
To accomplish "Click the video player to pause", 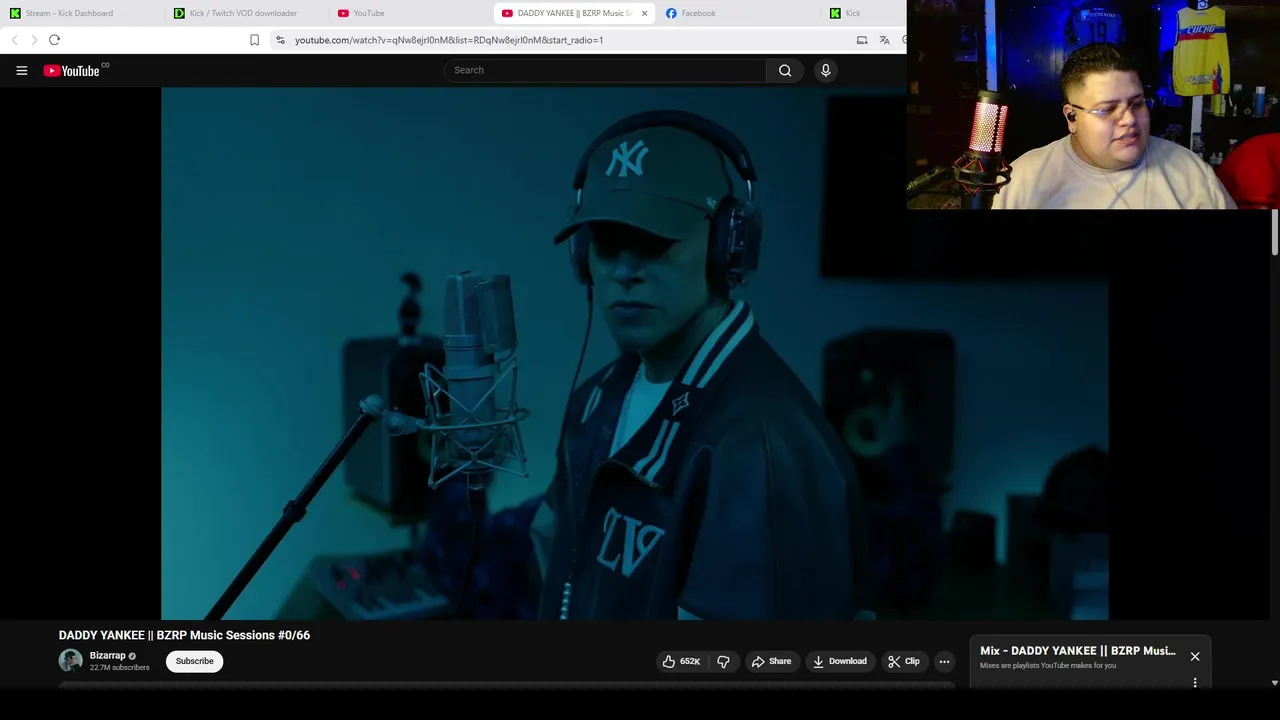I will tap(634, 353).
